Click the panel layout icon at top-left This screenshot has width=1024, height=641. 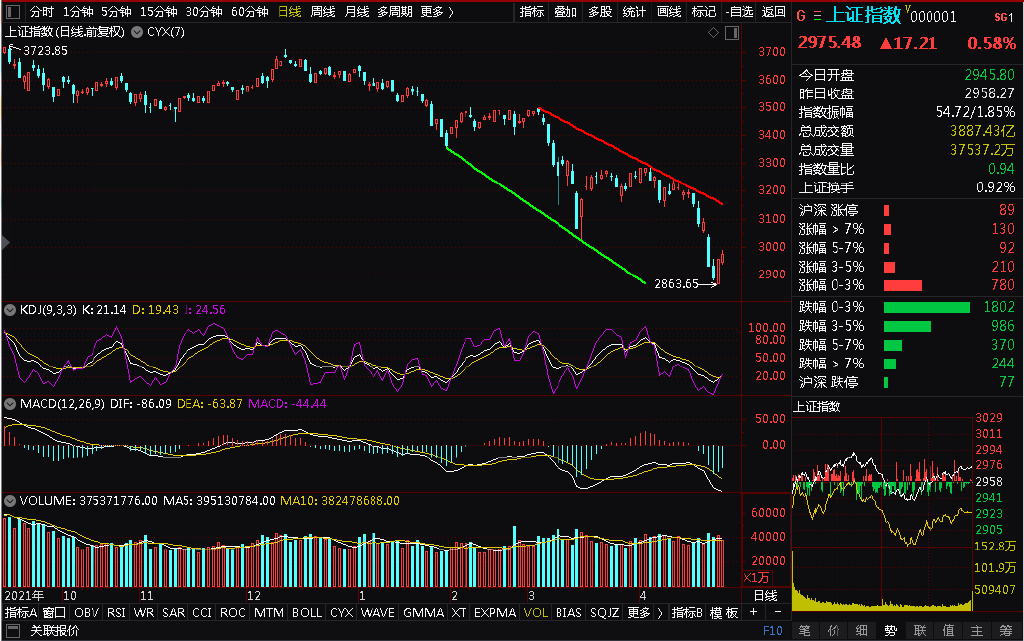(13, 12)
